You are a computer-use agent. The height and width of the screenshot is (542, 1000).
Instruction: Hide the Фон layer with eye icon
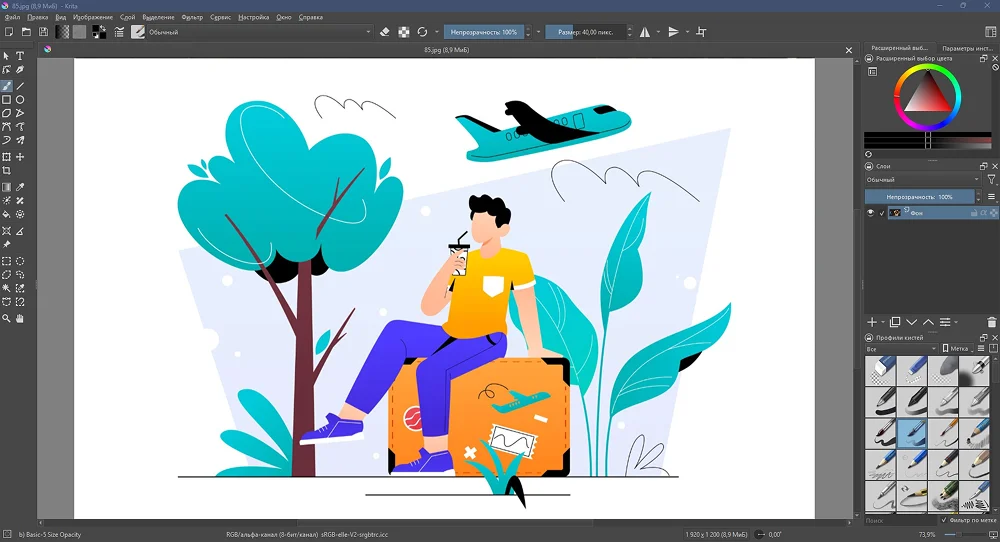[870, 213]
